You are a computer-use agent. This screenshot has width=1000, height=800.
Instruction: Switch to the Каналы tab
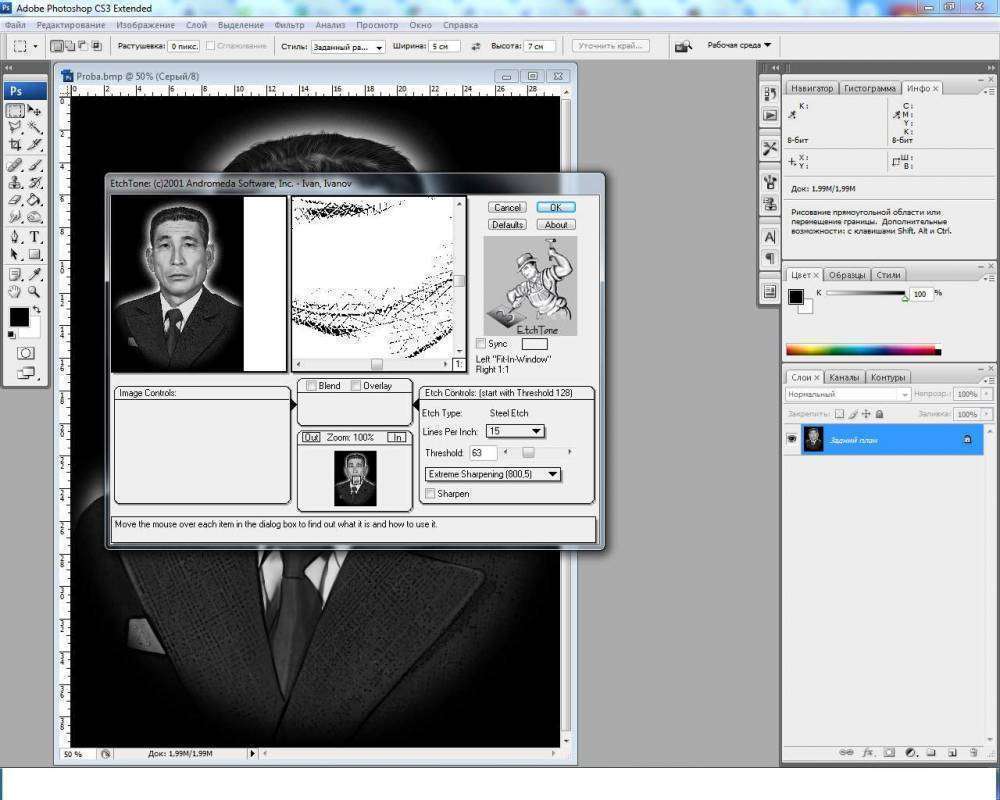point(844,377)
